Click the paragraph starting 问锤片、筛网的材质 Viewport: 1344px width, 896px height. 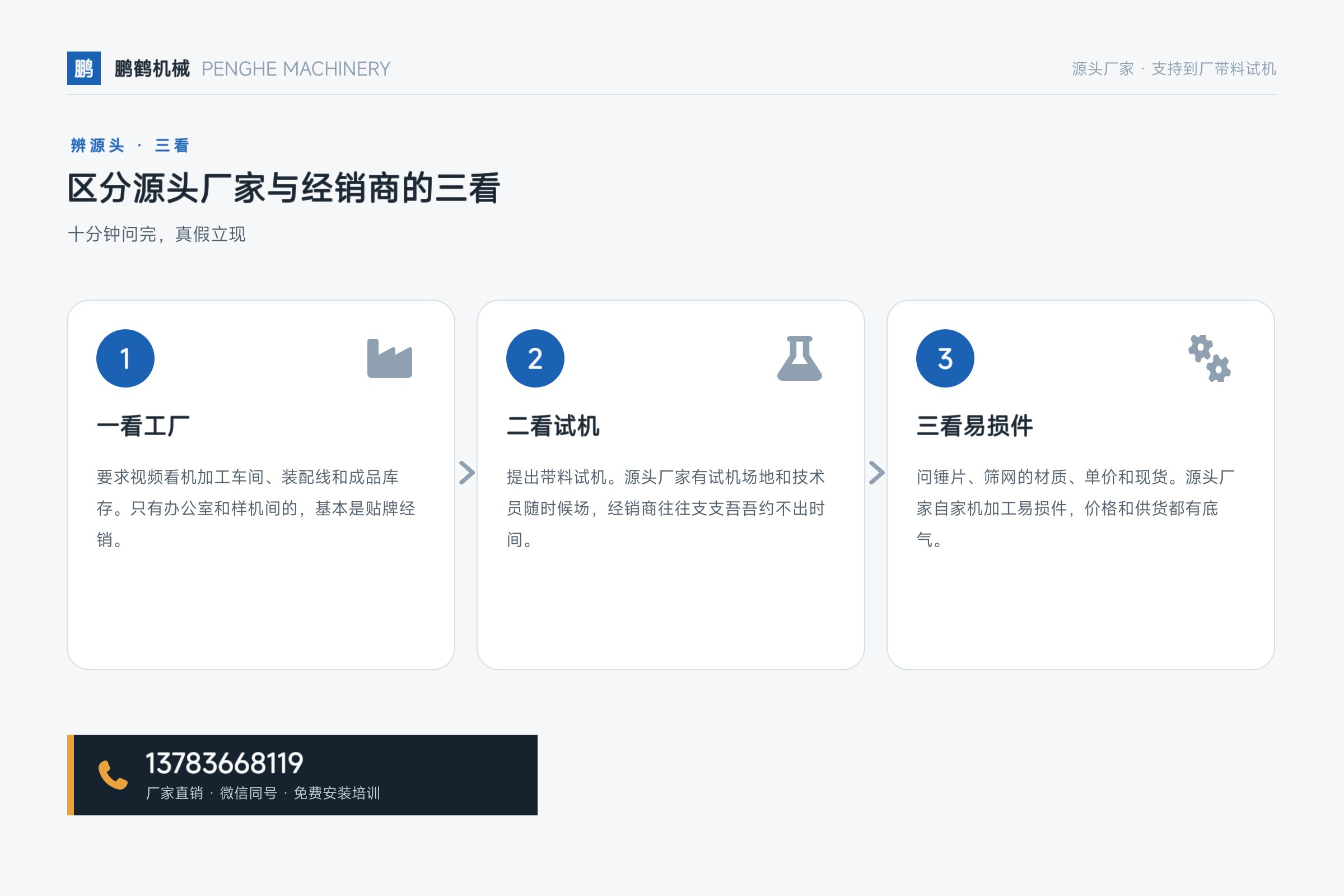[x=1075, y=508]
